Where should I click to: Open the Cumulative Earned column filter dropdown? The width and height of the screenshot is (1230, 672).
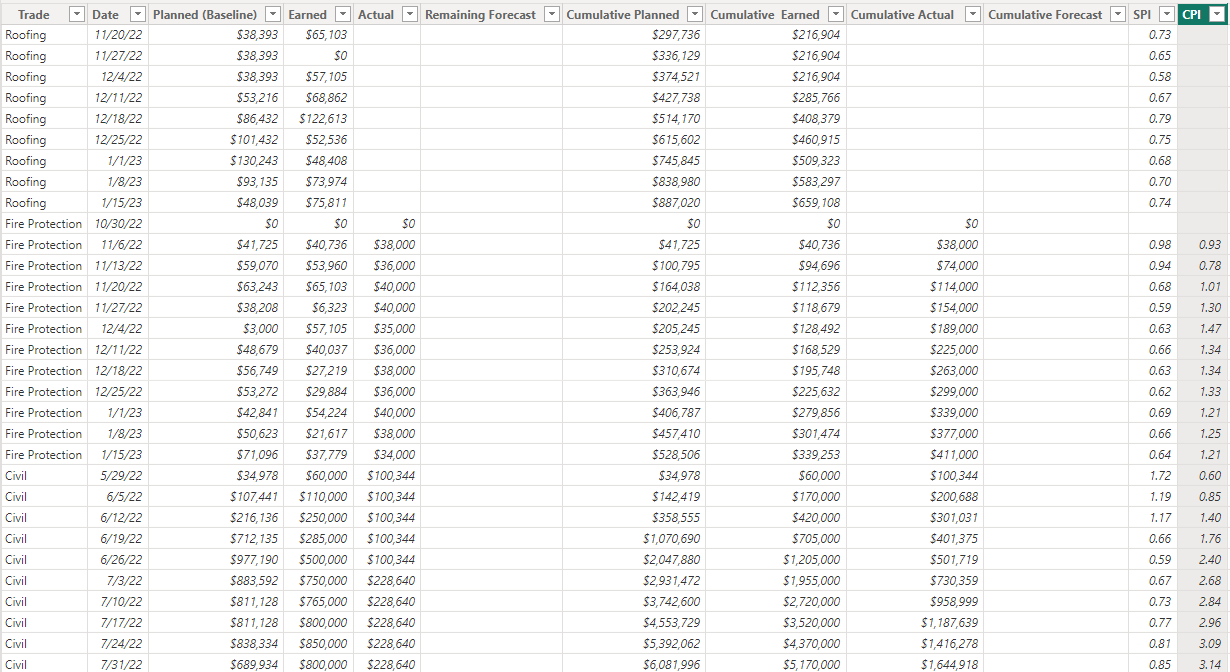point(836,15)
